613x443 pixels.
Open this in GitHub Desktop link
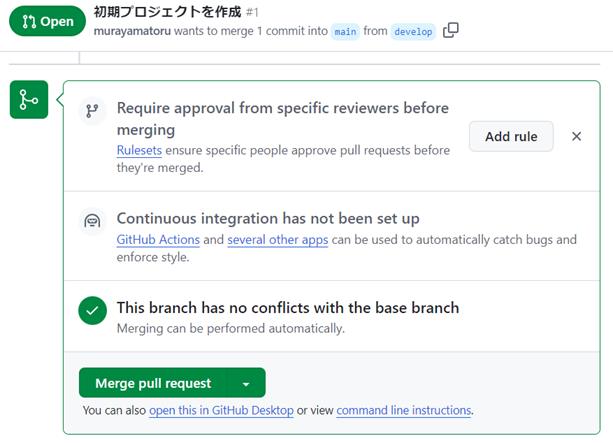221,410
